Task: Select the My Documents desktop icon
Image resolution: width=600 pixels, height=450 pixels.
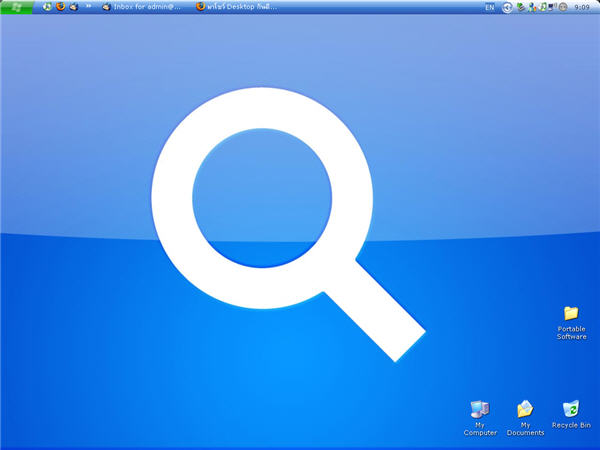Action: [x=525, y=418]
